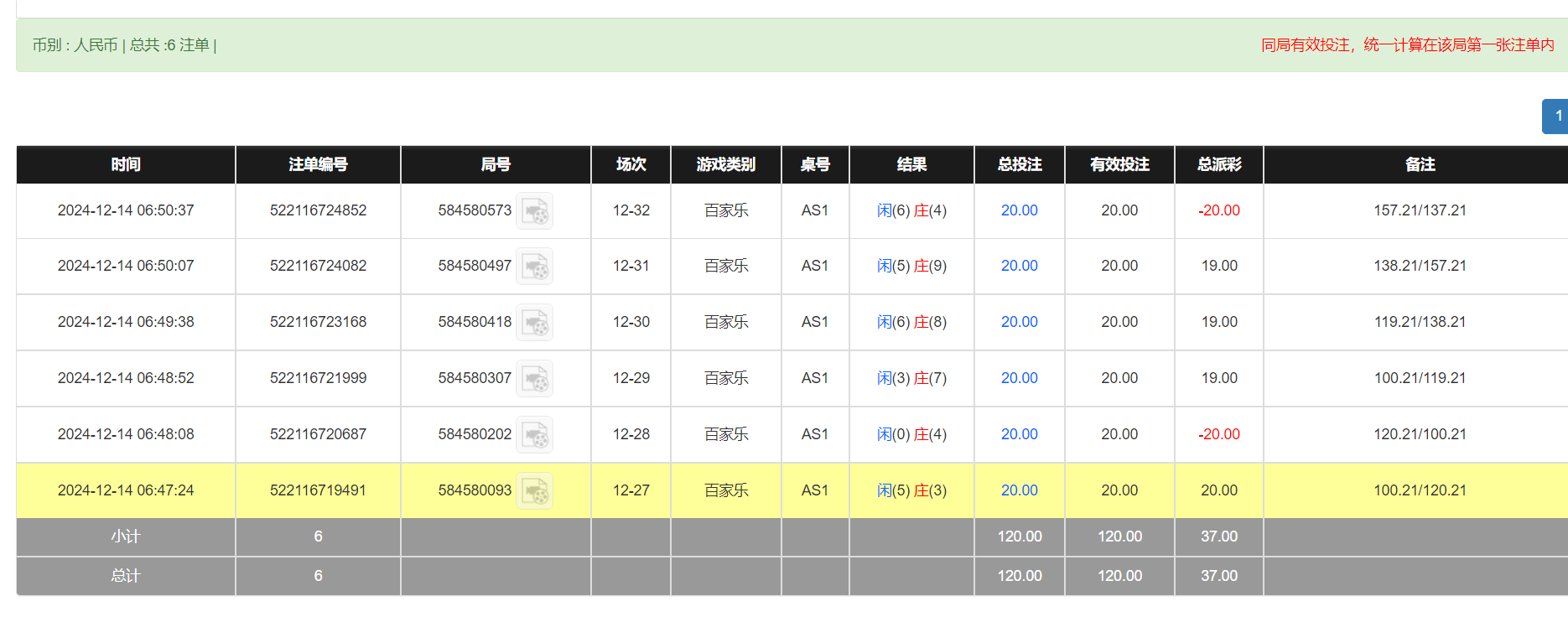The height and width of the screenshot is (622, 1568).
Task: Open video replay icon for round 584580573
Action: click(534, 211)
